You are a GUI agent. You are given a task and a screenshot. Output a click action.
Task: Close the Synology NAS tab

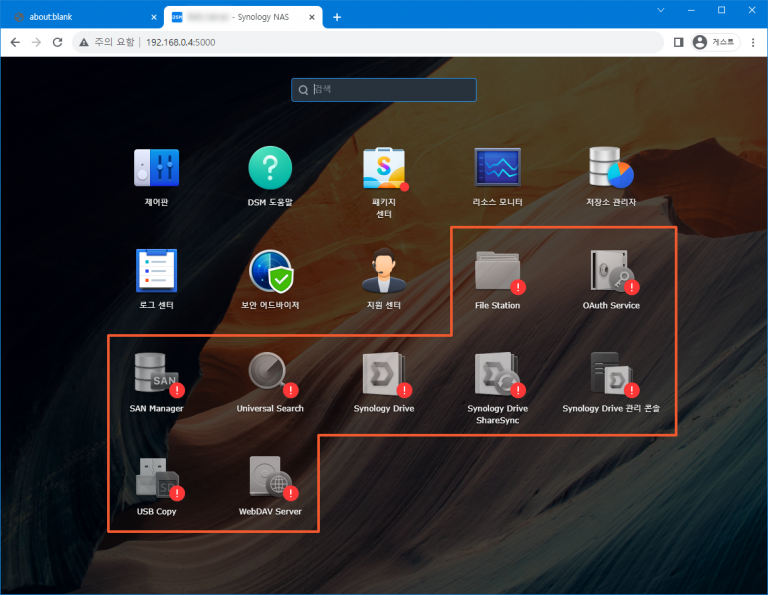click(x=312, y=17)
